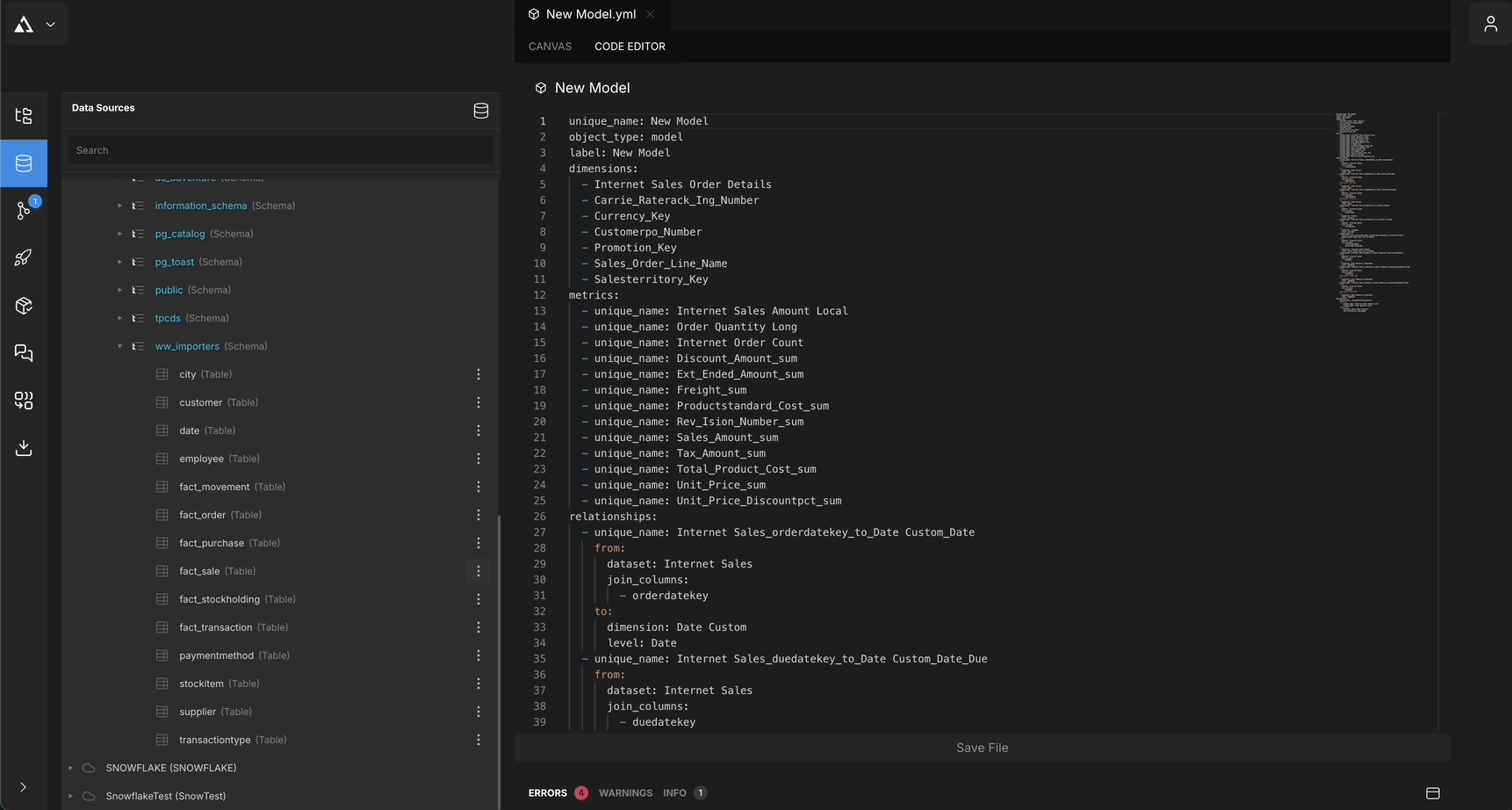The width and height of the screenshot is (1512, 810).
Task: Toggle the errors panel layout icon bottom right
Action: pyautogui.click(x=1434, y=792)
